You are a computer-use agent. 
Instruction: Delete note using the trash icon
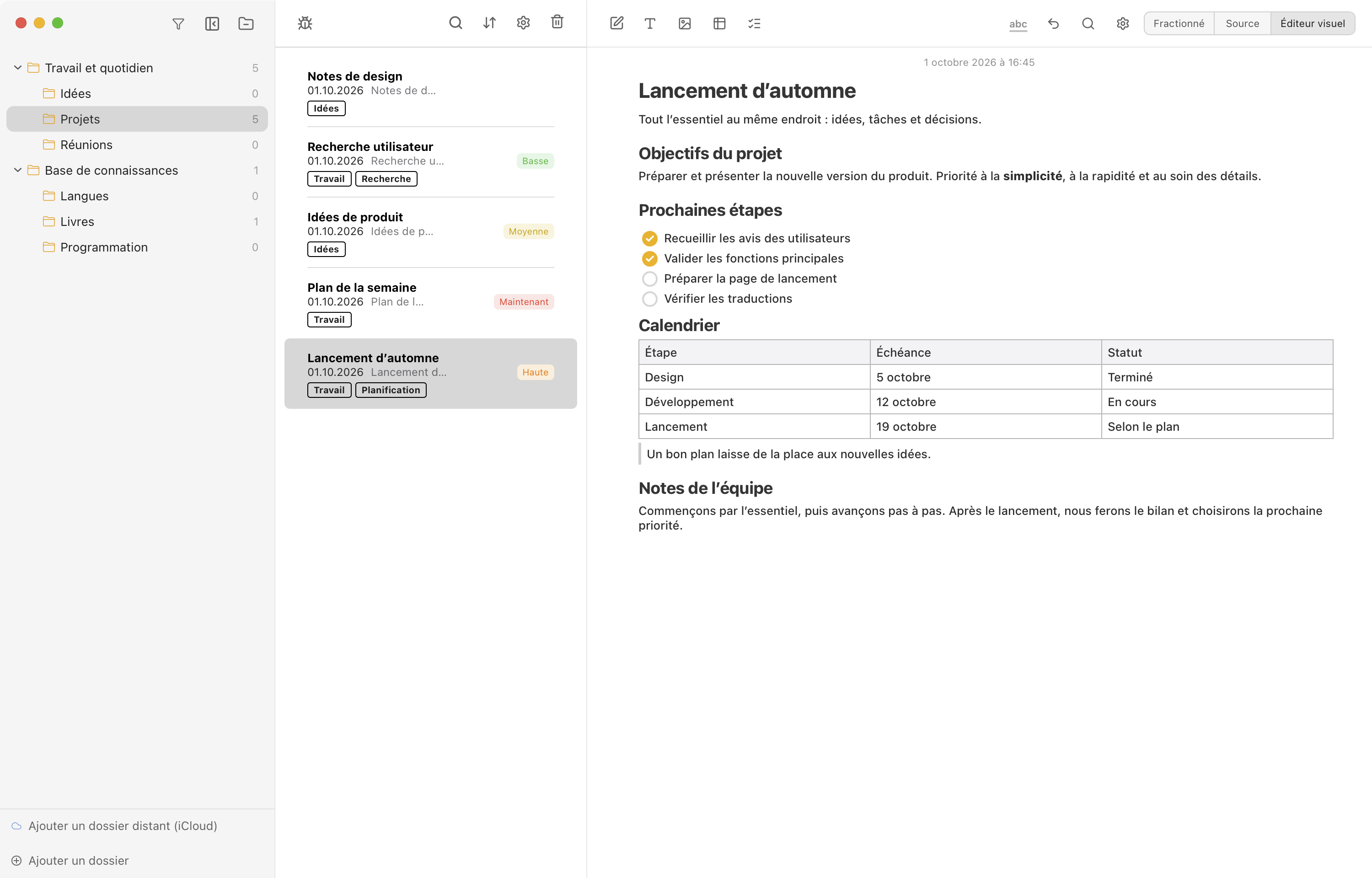[x=557, y=22]
